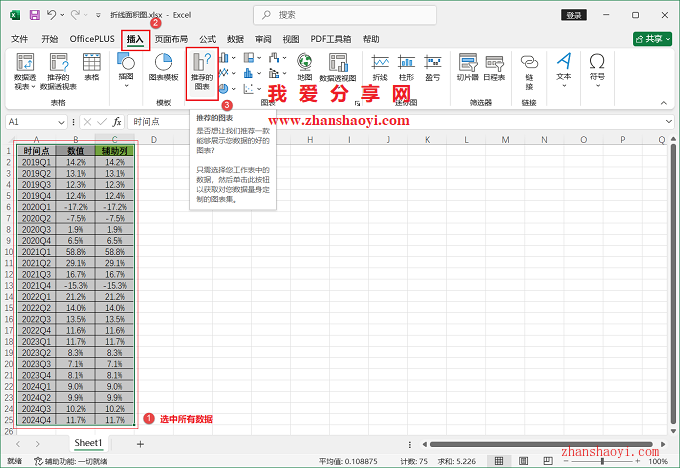The height and width of the screenshot is (468, 680).
Task: Click the Undo arrow icon
Action: [52, 15]
